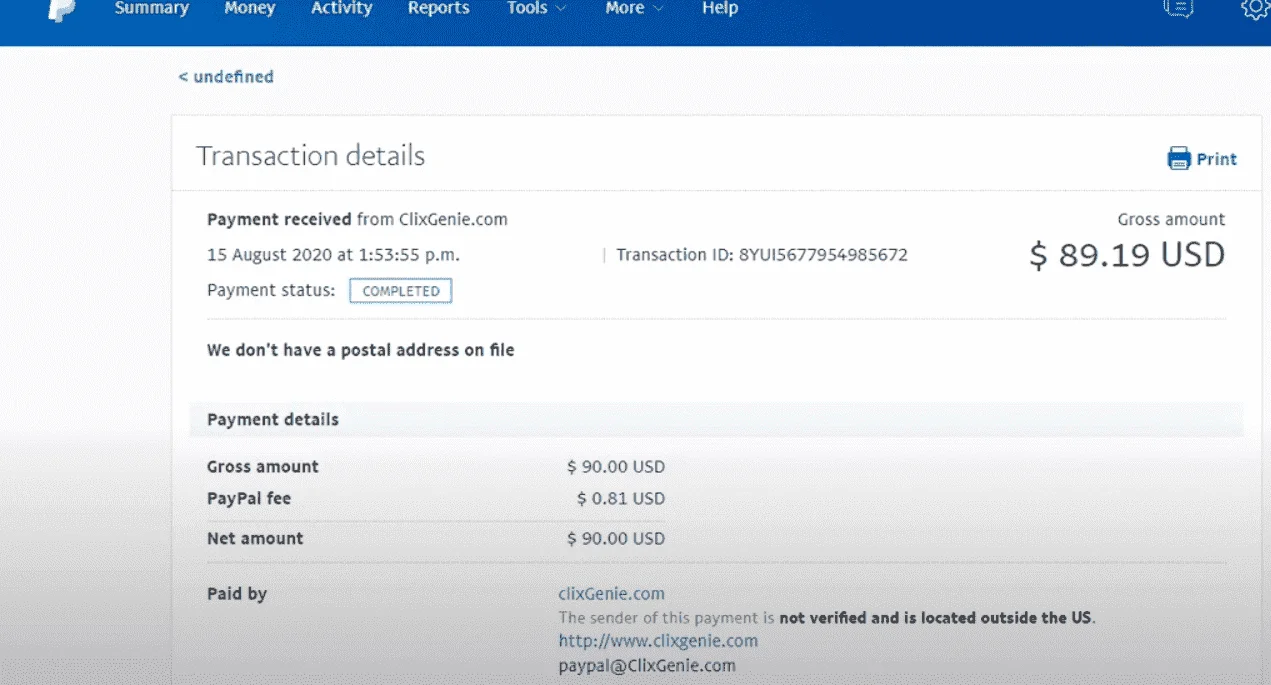This screenshot has width=1271, height=685.
Task: Click the 'Payment received from ClixGenie.com' text
Action: pyautogui.click(x=357, y=219)
